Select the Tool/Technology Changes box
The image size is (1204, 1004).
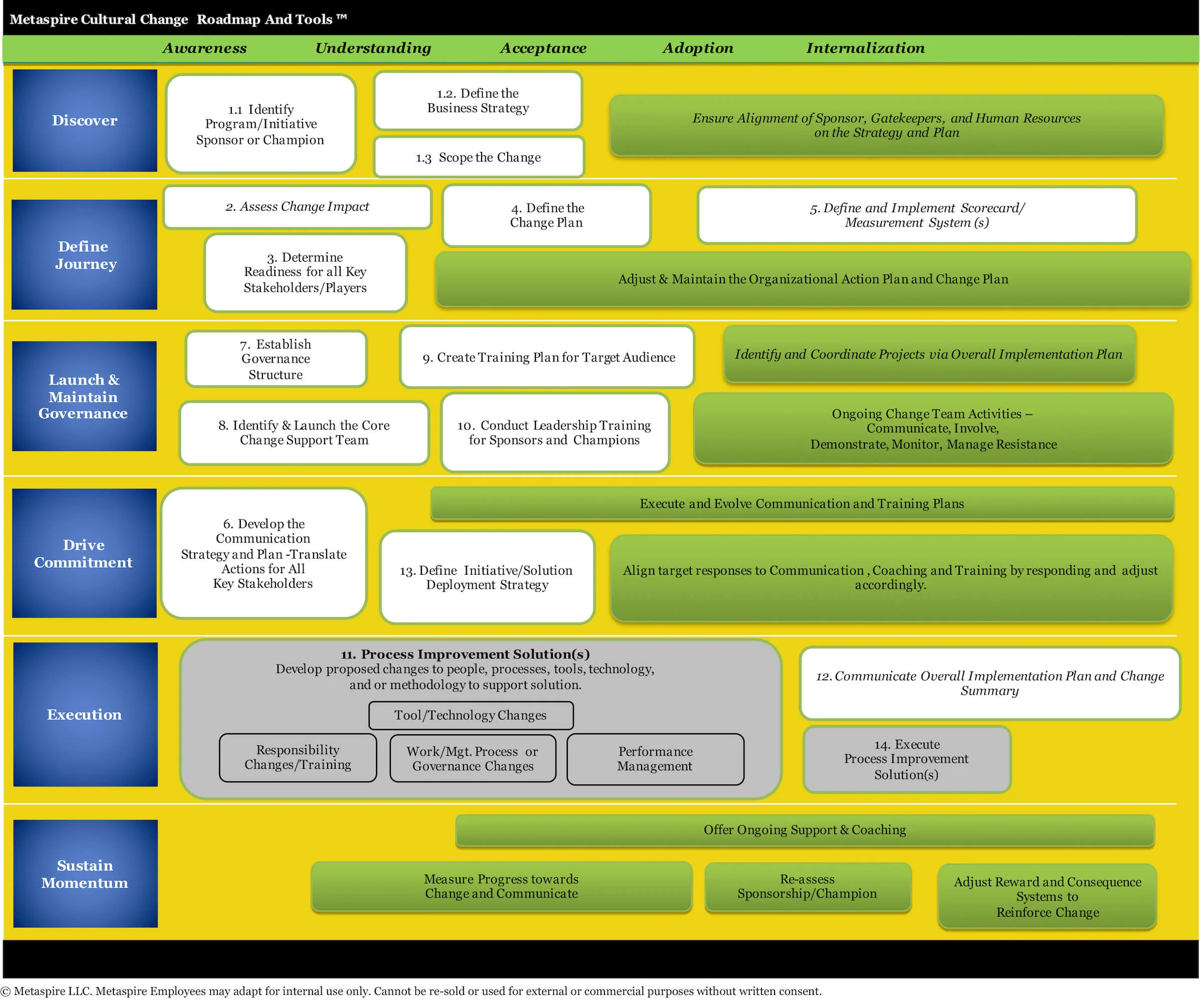pos(471,715)
